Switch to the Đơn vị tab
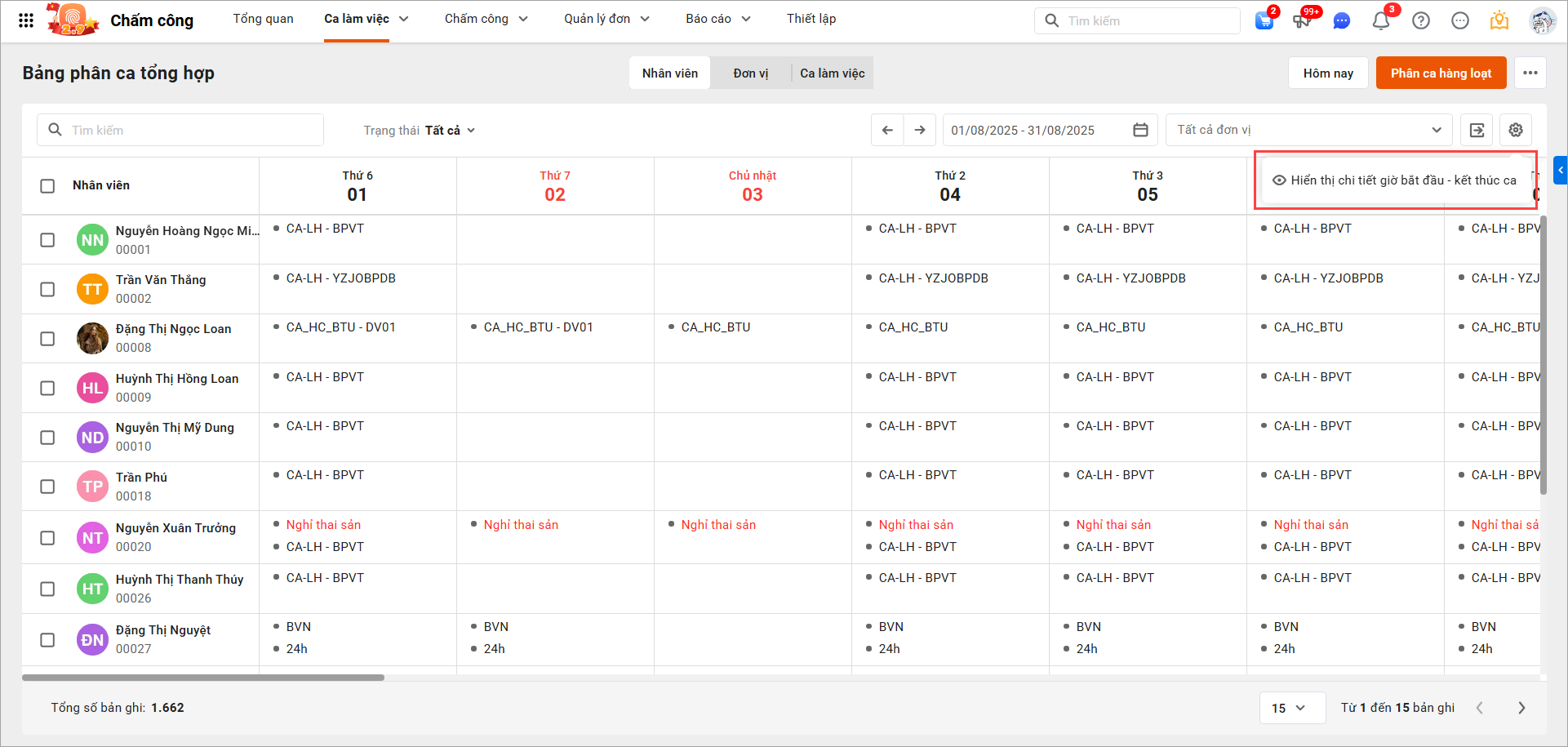The height and width of the screenshot is (747, 1568). [x=750, y=73]
